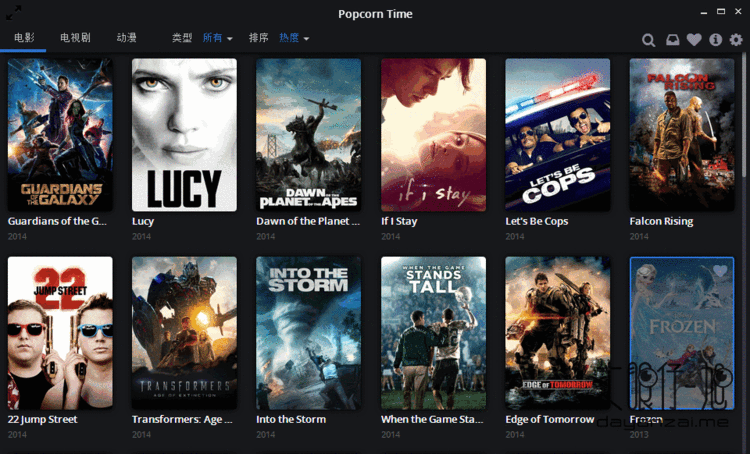Toggle favorite heart on Frozen poster
This screenshot has height=454, width=750.
point(720,271)
